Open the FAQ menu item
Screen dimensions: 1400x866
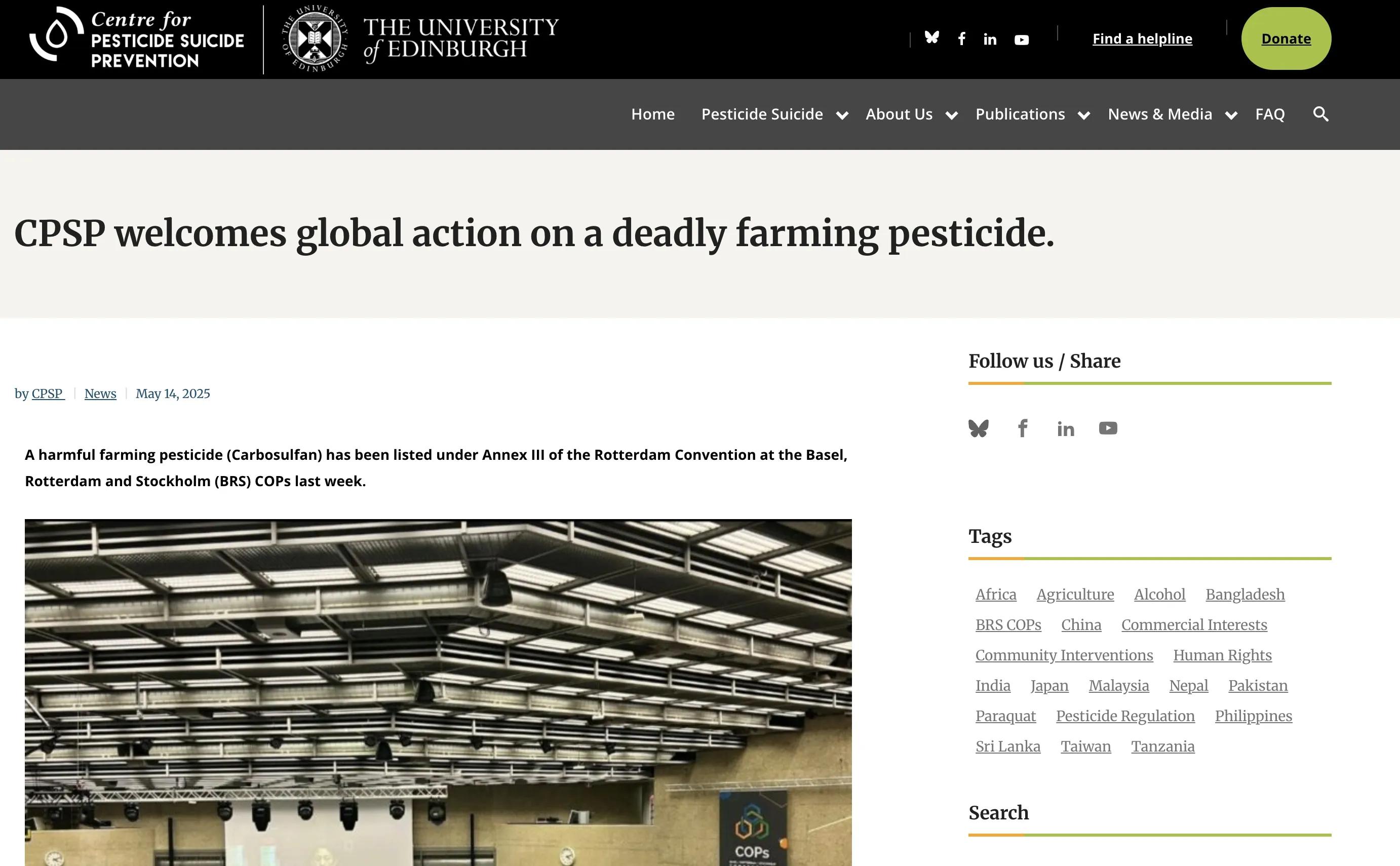pos(1270,114)
